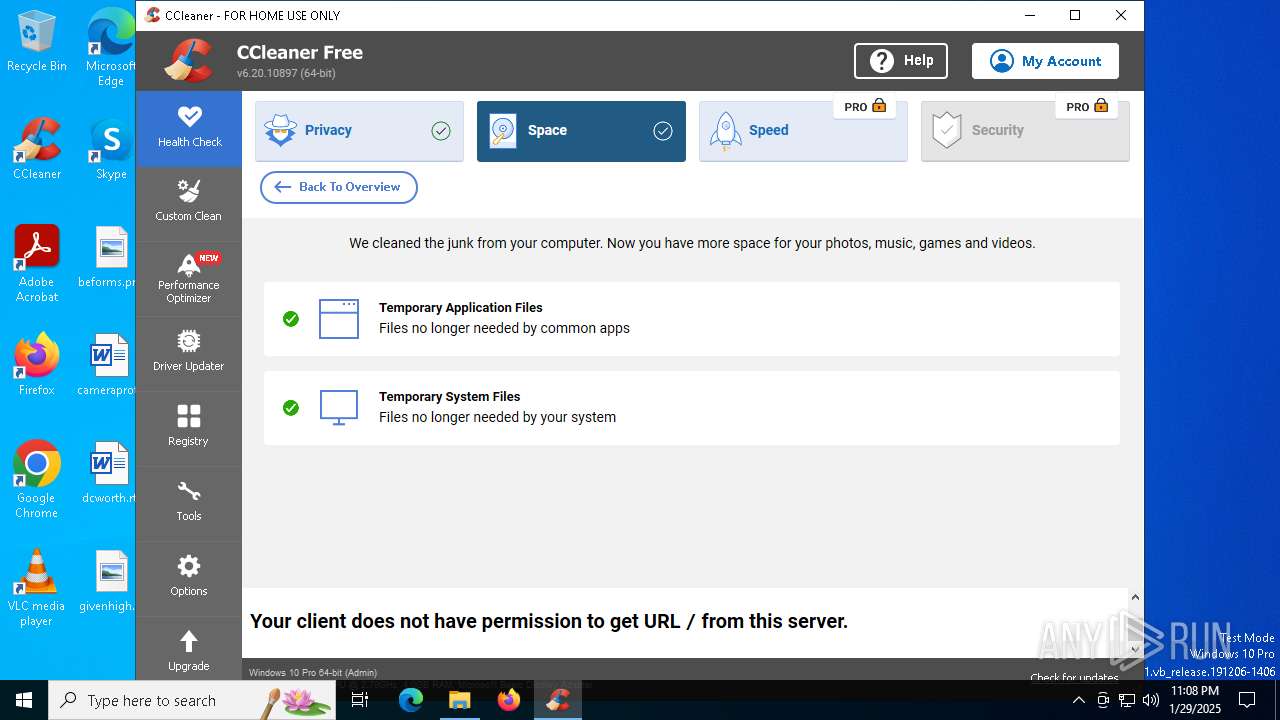The height and width of the screenshot is (720, 1280).
Task: Select the Speed PRO tab
Action: (x=803, y=130)
